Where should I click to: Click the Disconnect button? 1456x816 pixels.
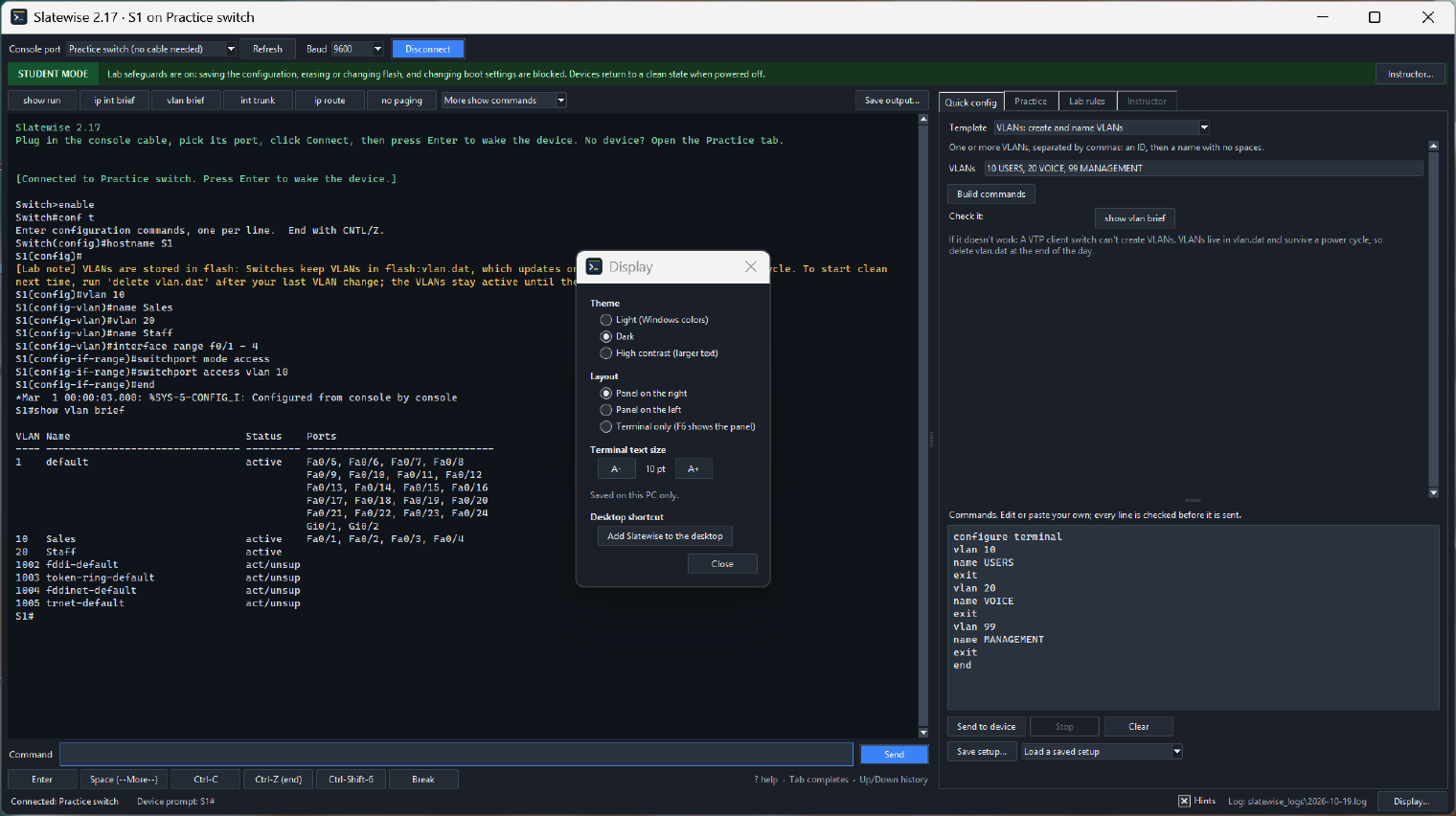pos(428,49)
